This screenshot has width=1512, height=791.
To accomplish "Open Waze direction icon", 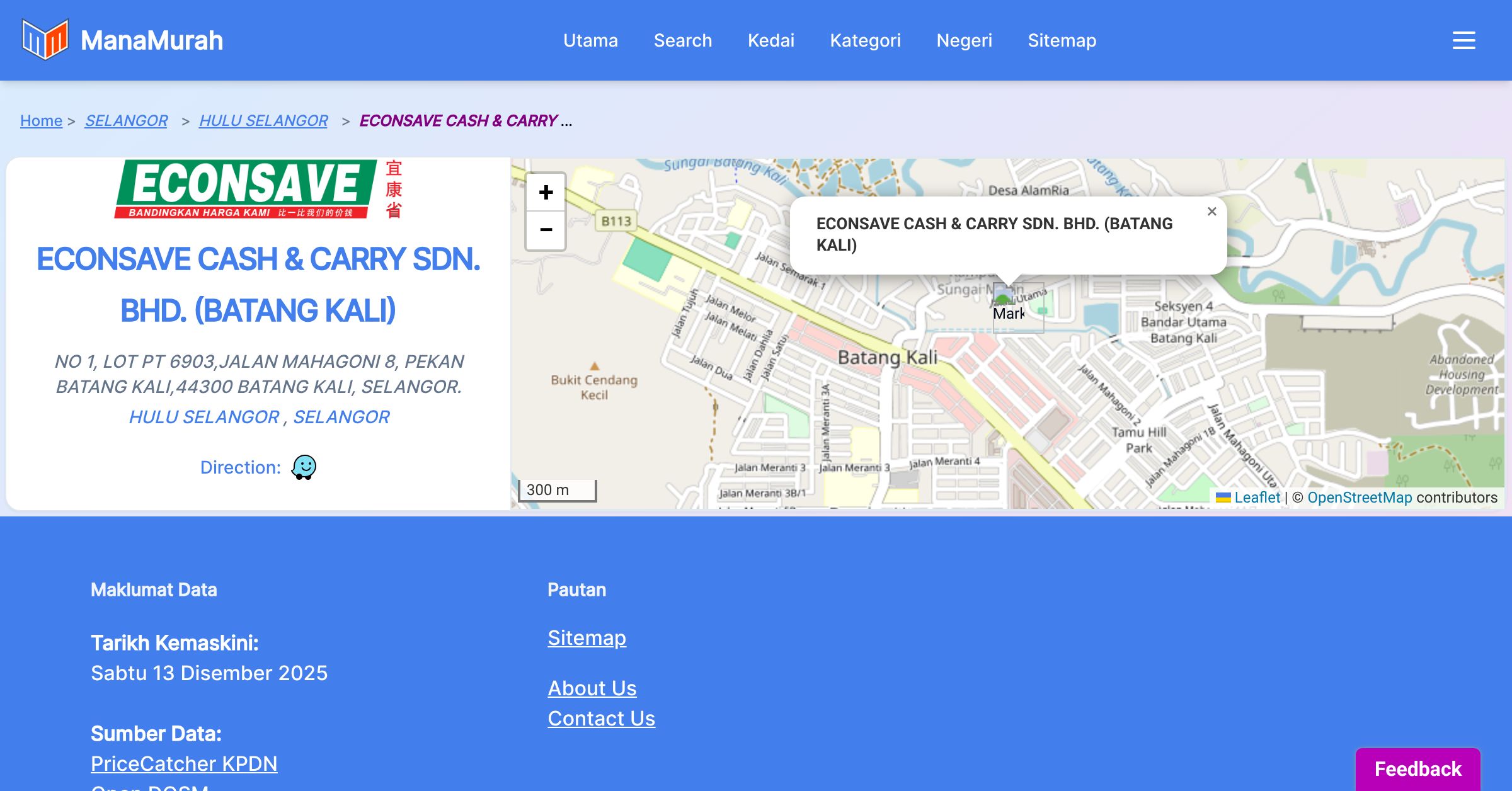I will coord(304,467).
